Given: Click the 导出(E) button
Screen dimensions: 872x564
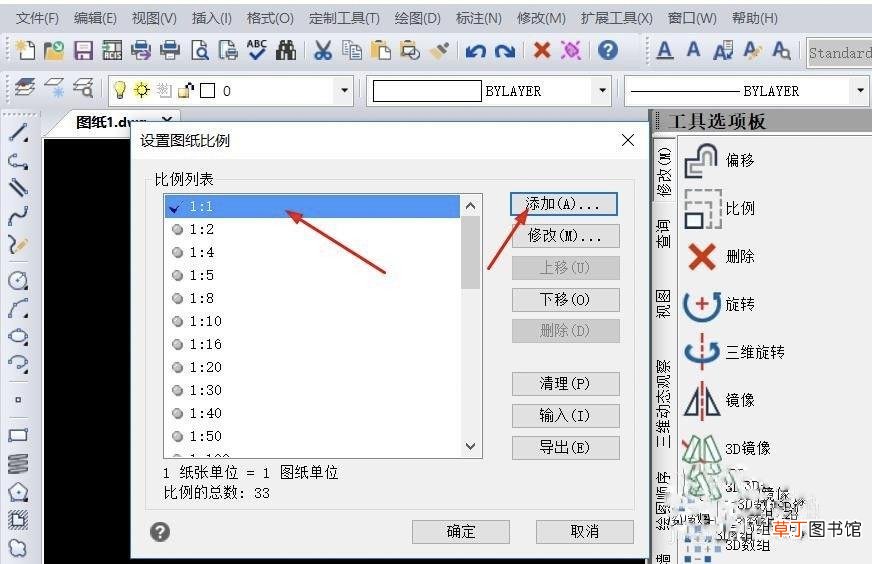Looking at the screenshot, I should (566, 448).
